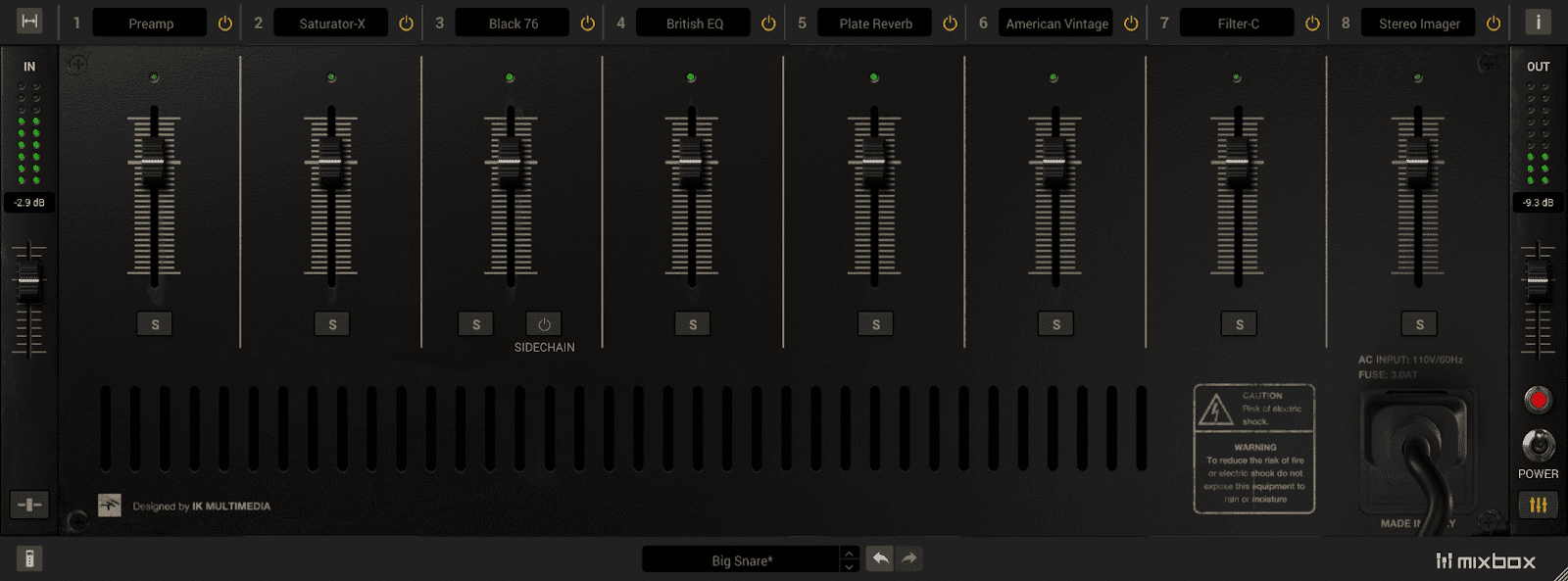The width and height of the screenshot is (1568, 581).
Task: Toggle power for the Preamp slot
Action: coord(225,24)
